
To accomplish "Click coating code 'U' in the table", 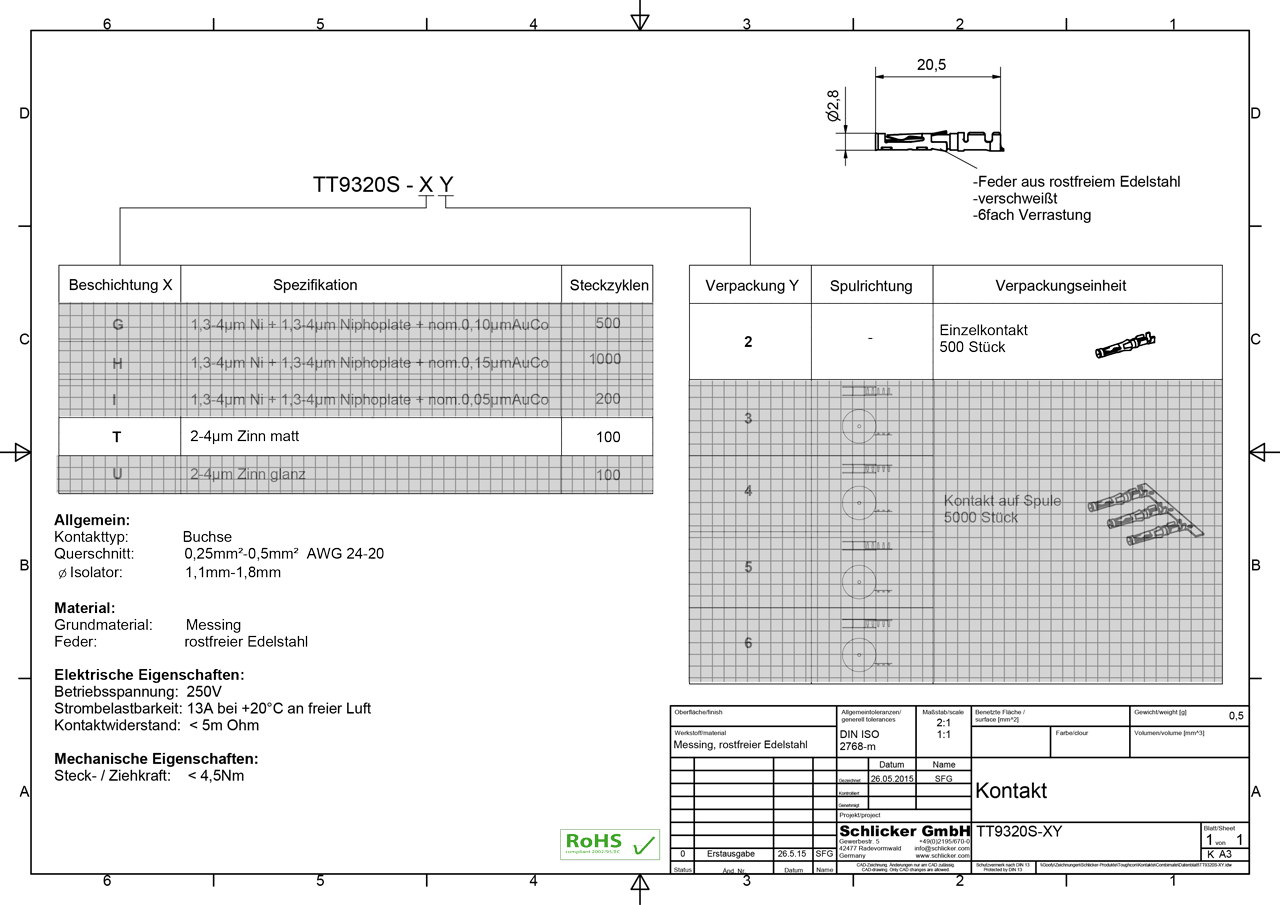I will click(x=118, y=474).
